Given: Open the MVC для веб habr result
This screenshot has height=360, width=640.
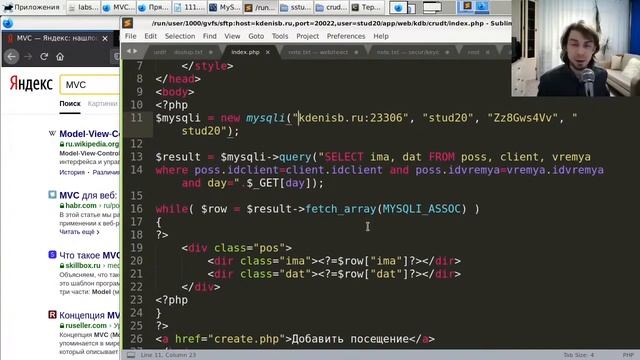Looking at the screenshot, I should click(89, 195).
